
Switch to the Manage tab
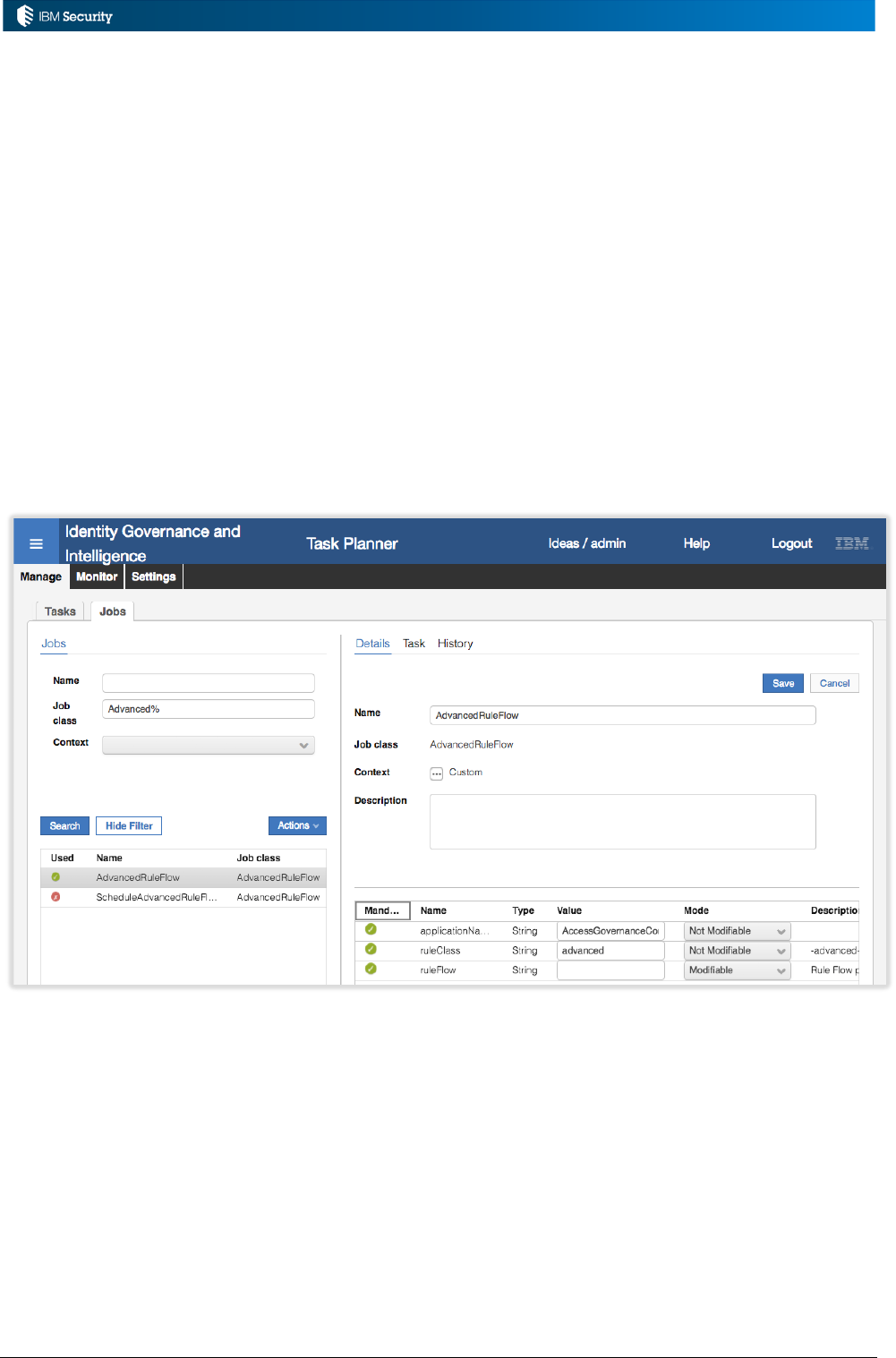point(41,577)
